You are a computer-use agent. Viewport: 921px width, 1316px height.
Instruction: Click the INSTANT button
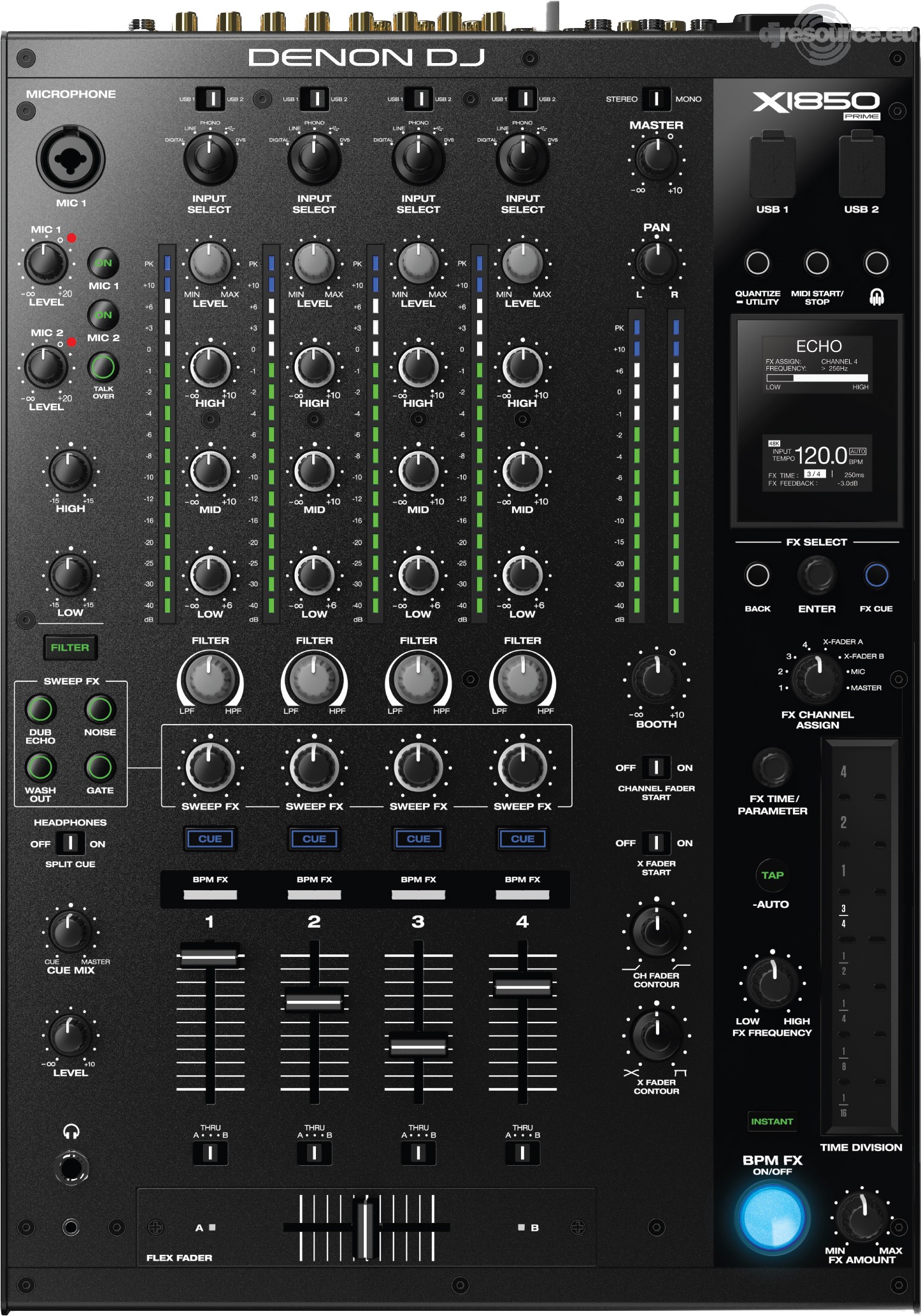click(x=772, y=1122)
